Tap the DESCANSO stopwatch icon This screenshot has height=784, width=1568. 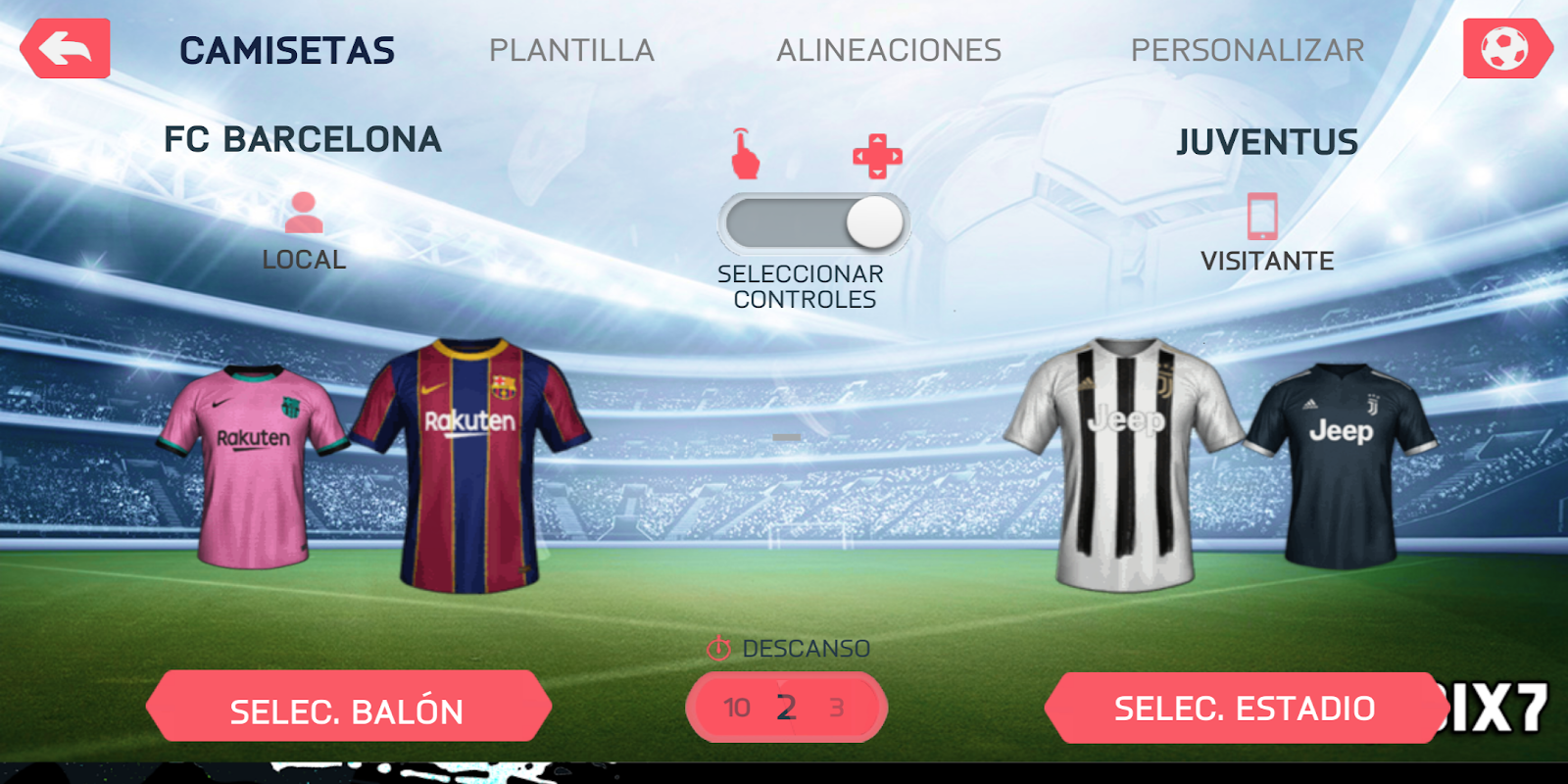[718, 648]
